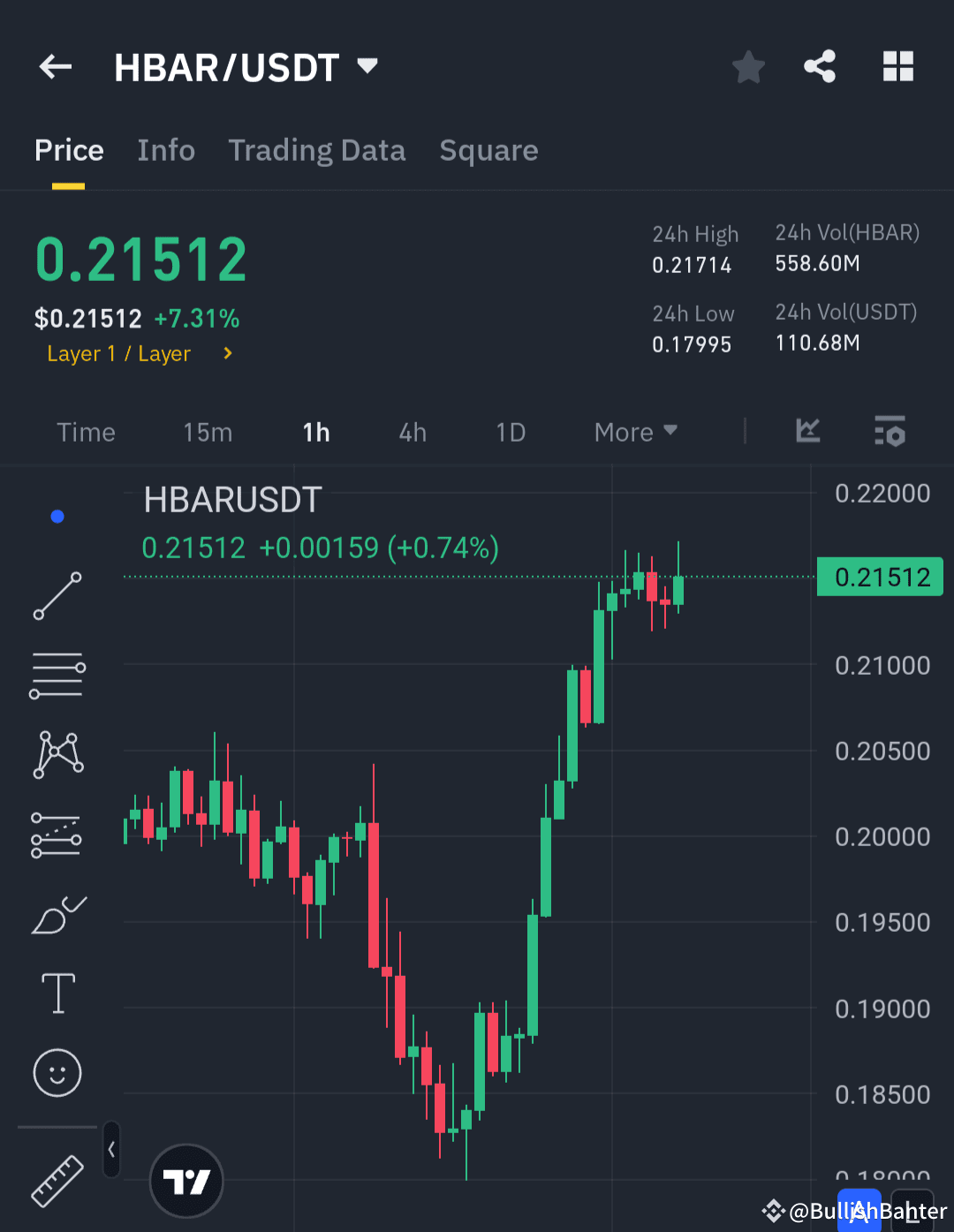Select the trend line drawing tool
This screenshot has height=1232, width=954.
pyautogui.click(x=57, y=596)
